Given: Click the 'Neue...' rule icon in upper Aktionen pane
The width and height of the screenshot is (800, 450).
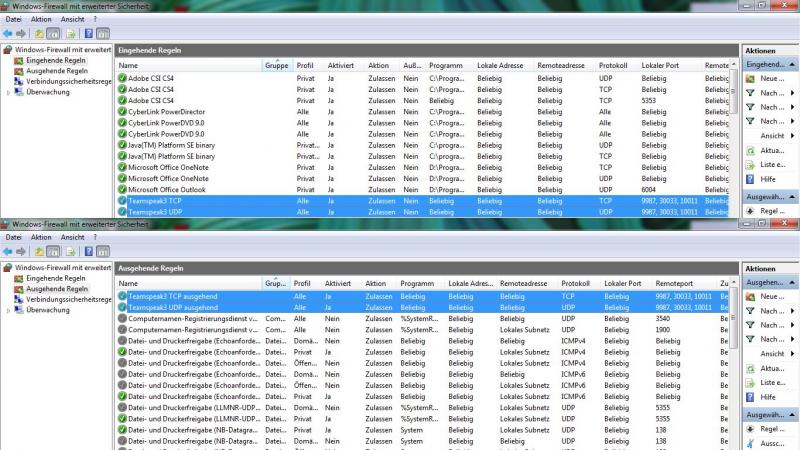Looking at the screenshot, I should coord(751,78).
